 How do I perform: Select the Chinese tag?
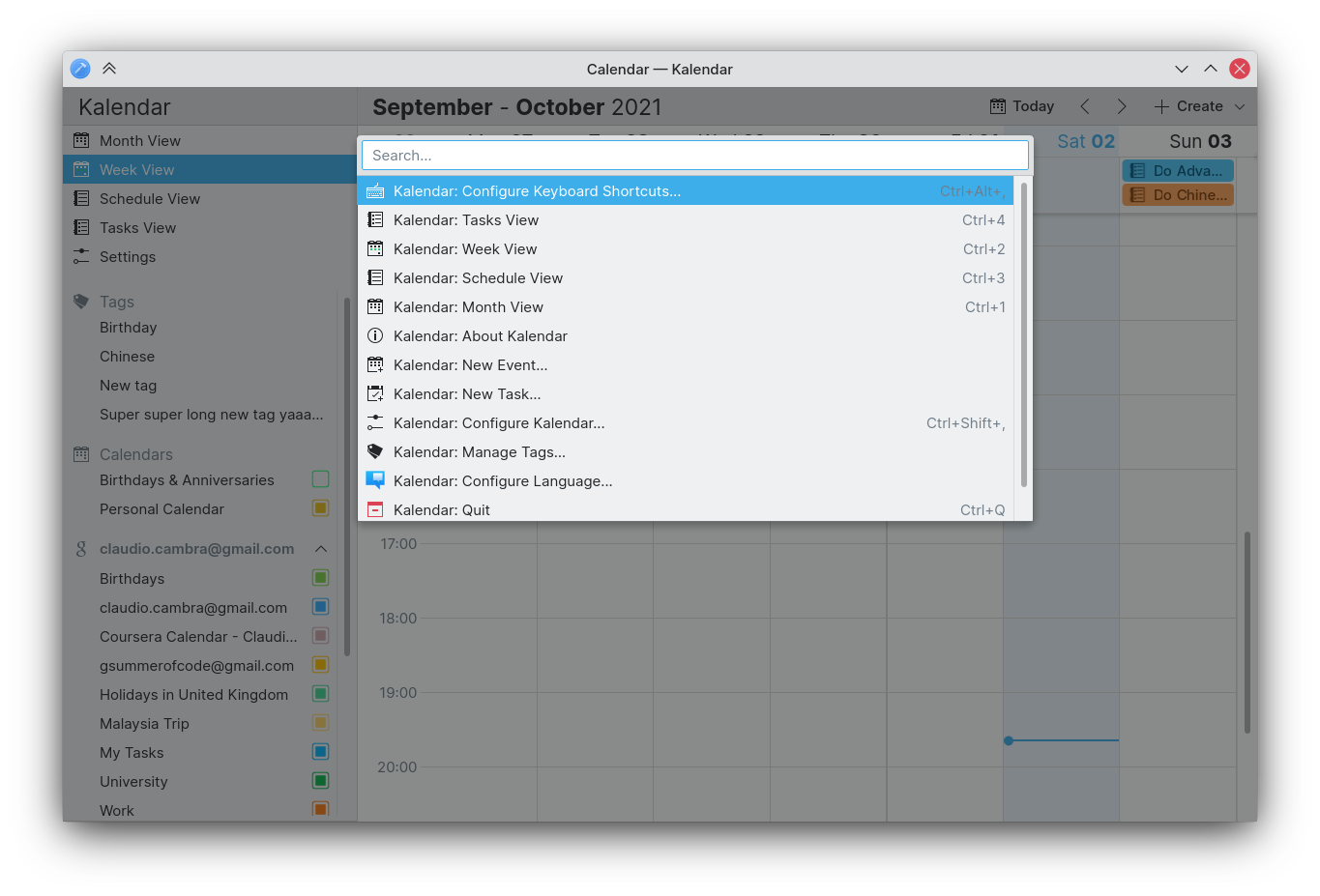click(127, 357)
